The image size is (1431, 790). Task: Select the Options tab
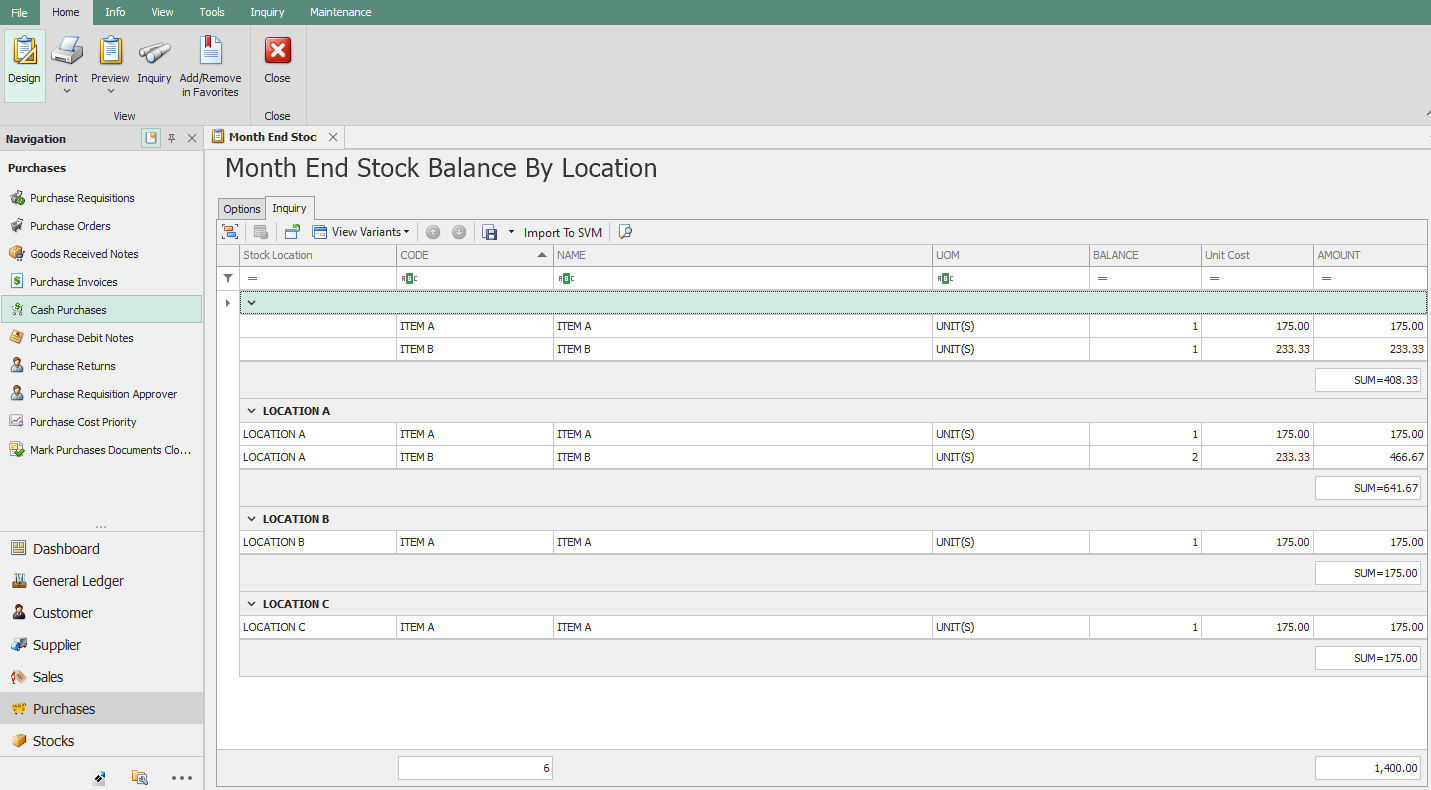[242, 209]
